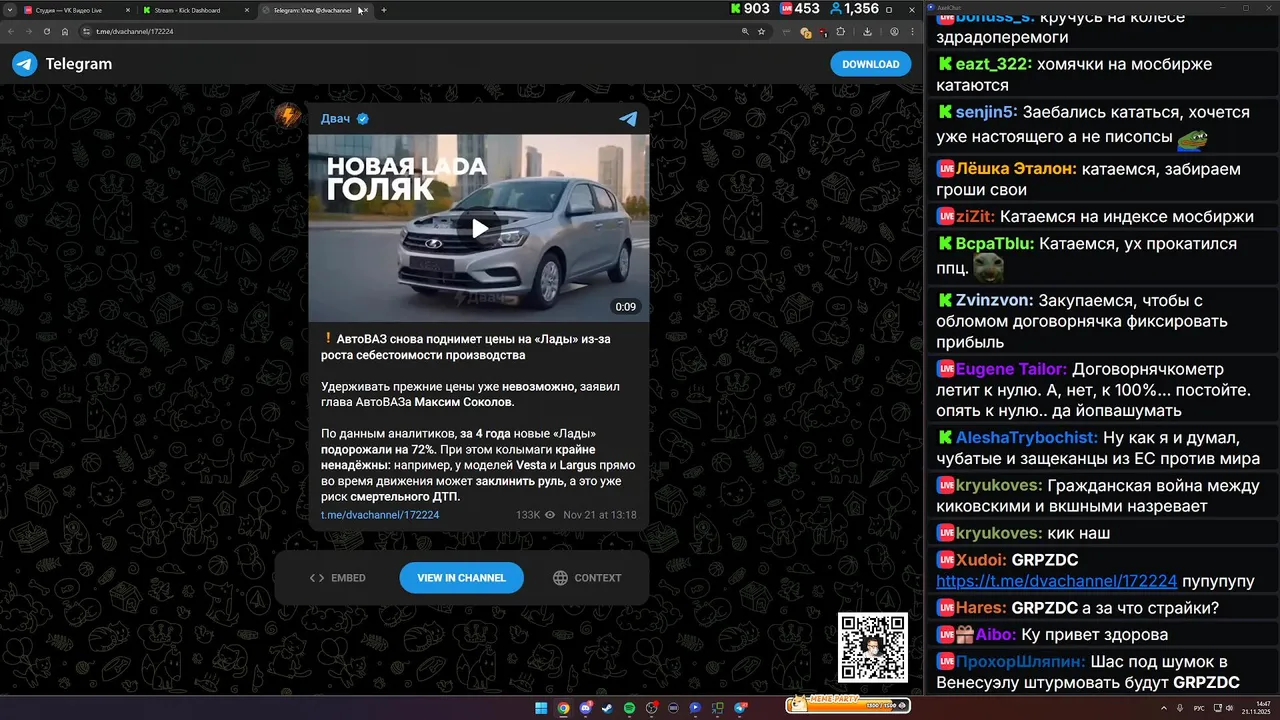Open the browser profile icon
This screenshot has height=720, width=1280.
[x=894, y=31]
